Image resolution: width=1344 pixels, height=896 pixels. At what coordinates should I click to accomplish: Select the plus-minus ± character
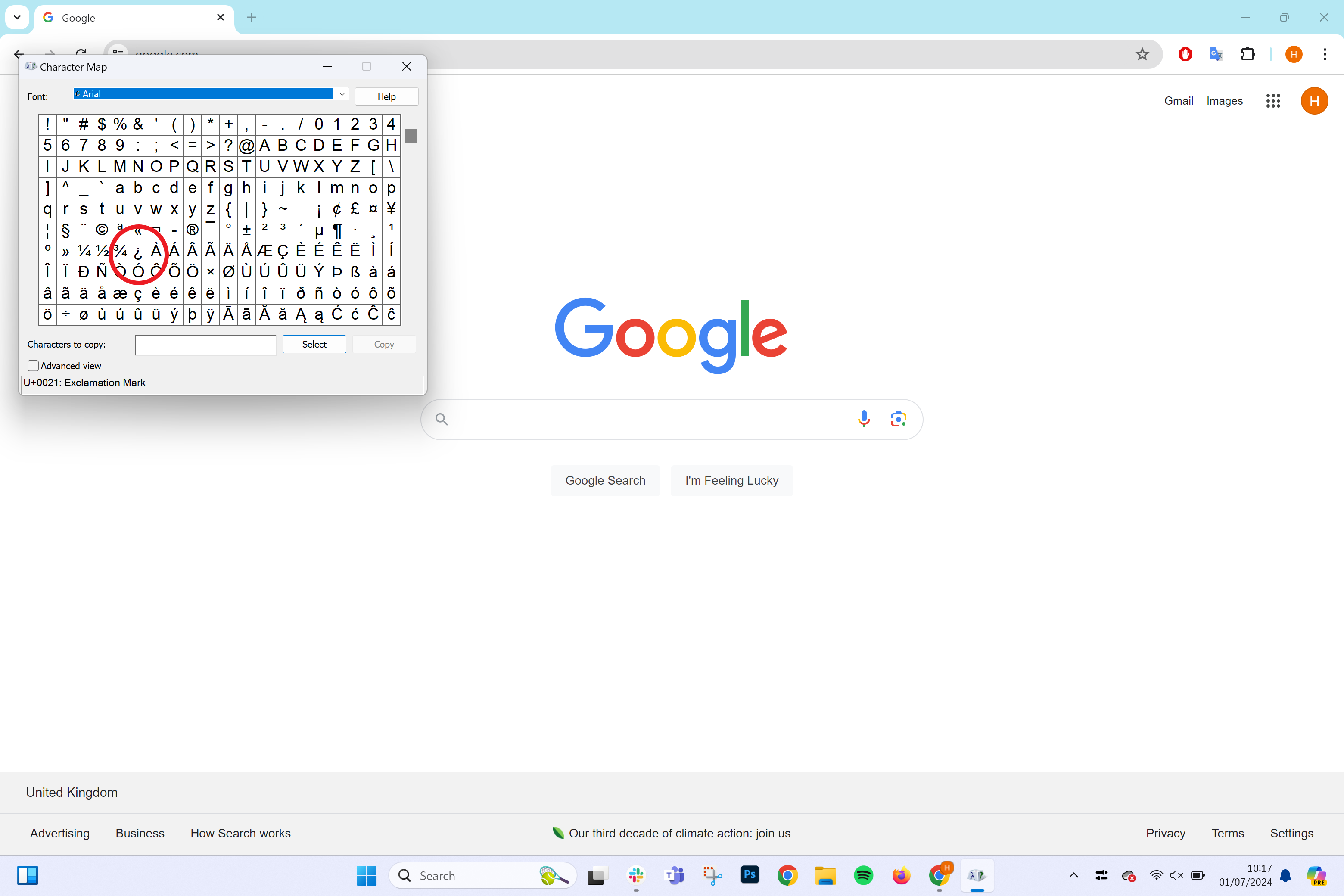coord(246,230)
